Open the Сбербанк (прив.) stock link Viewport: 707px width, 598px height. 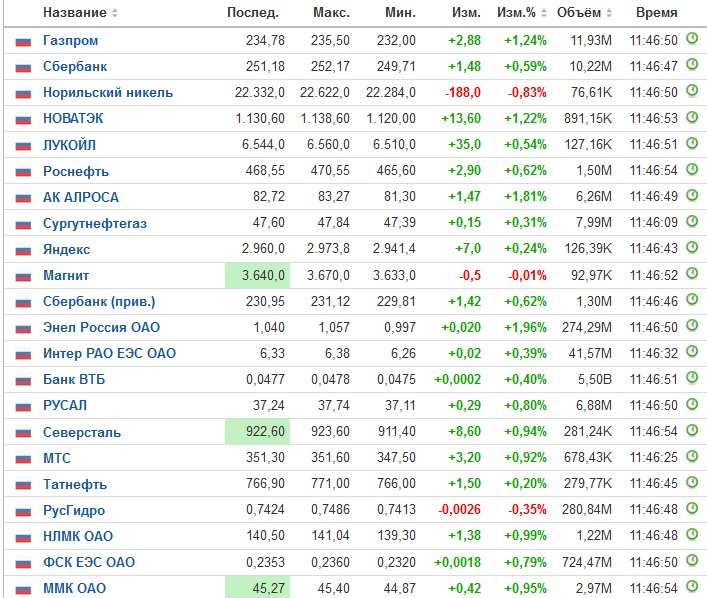click(99, 301)
